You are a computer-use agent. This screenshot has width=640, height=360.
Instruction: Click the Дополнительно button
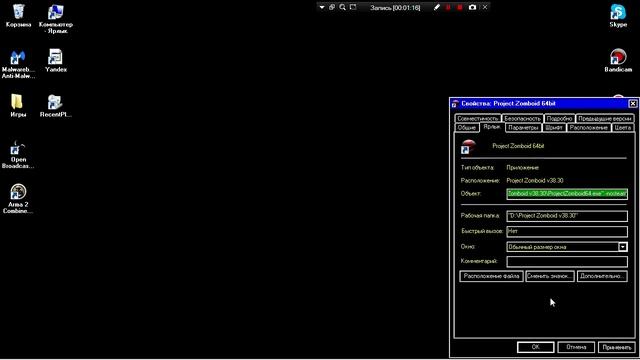602,276
